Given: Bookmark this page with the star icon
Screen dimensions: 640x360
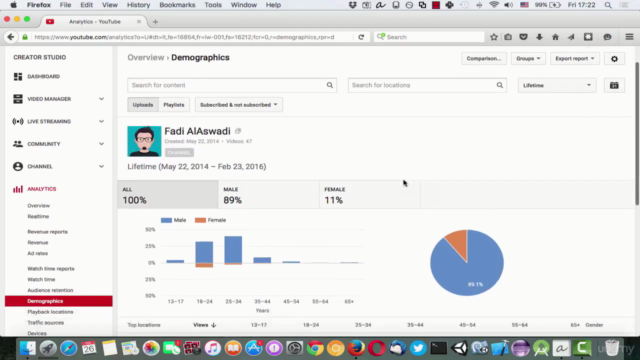Looking at the screenshot, I should (x=494, y=37).
